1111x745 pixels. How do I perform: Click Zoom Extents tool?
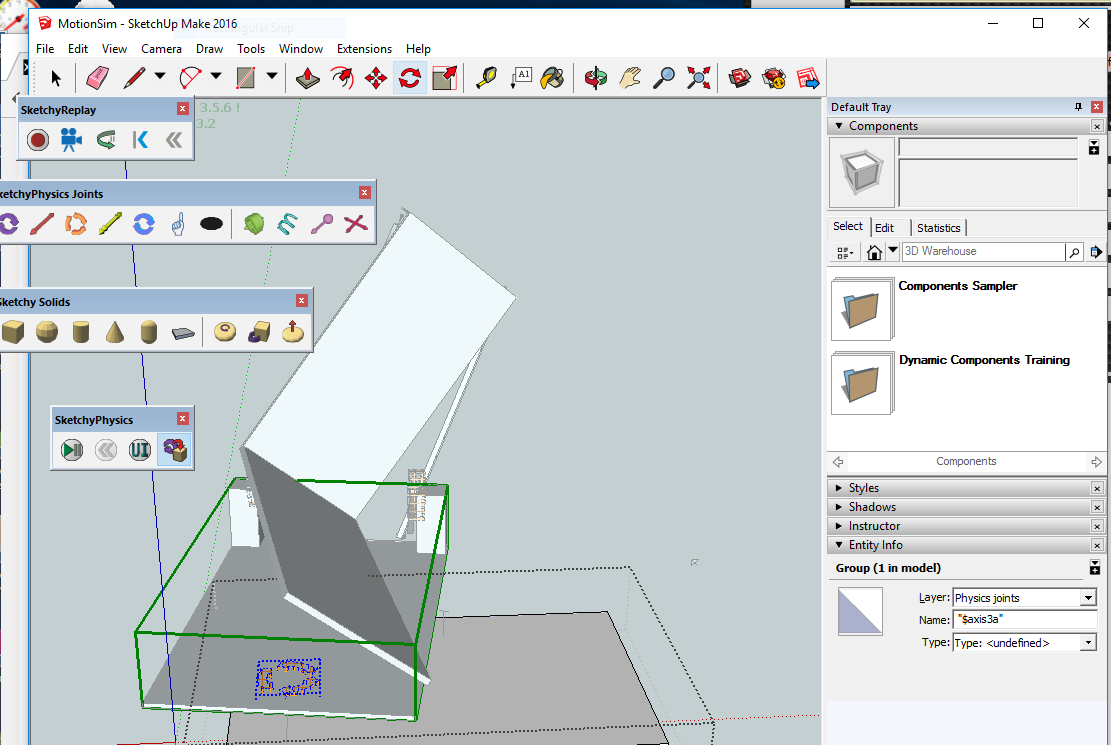pyautogui.click(x=699, y=78)
